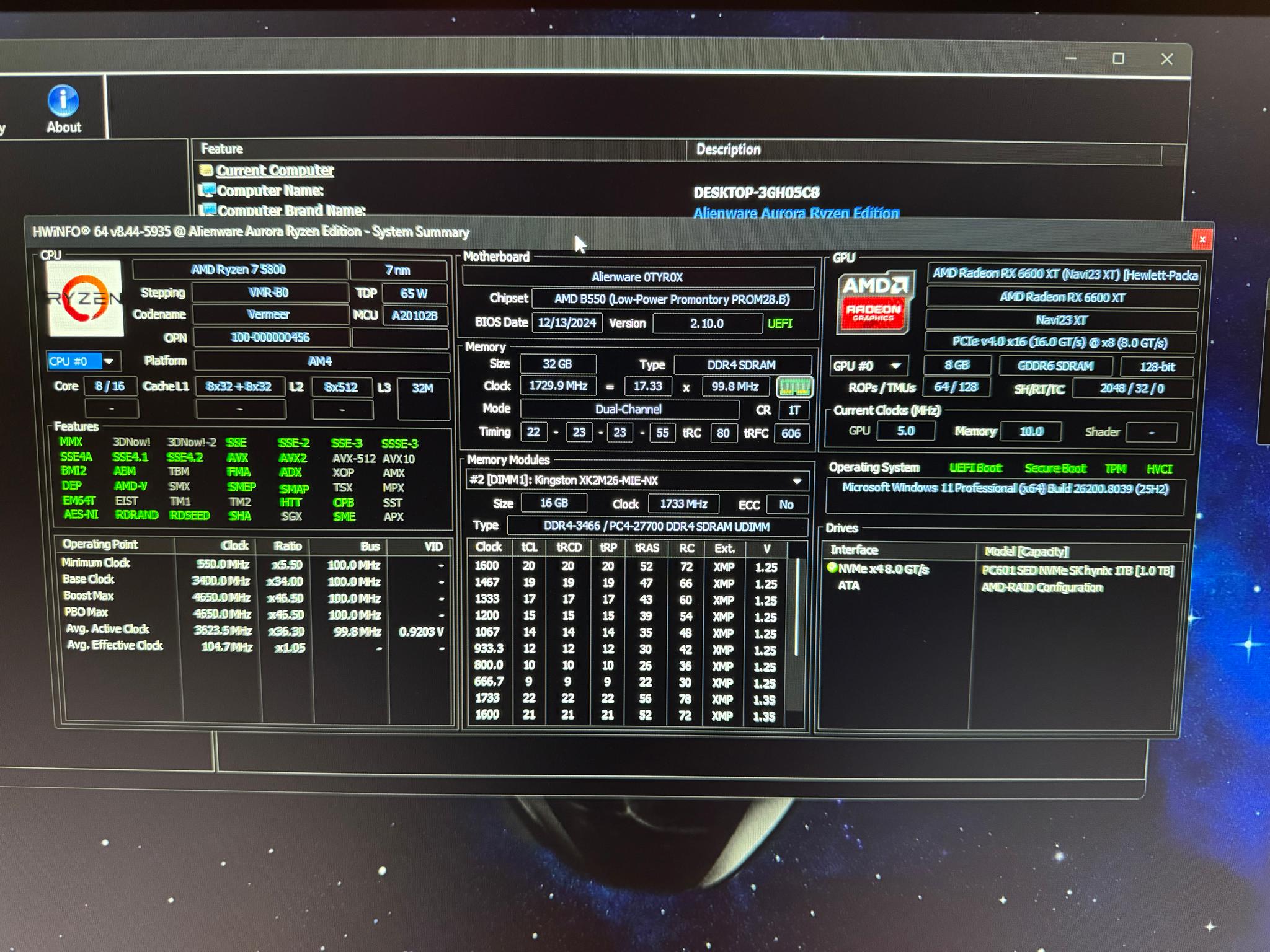The image size is (1270, 952).
Task: Select the AMD-RAID Configuration drive row
Action: [x=1042, y=587]
